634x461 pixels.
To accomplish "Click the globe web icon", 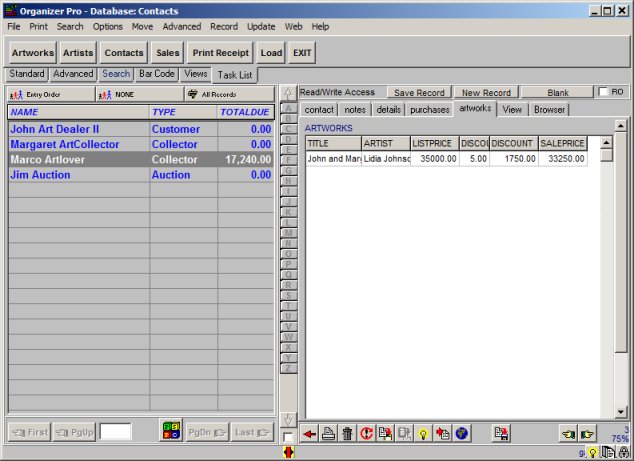I will tap(461, 434).
